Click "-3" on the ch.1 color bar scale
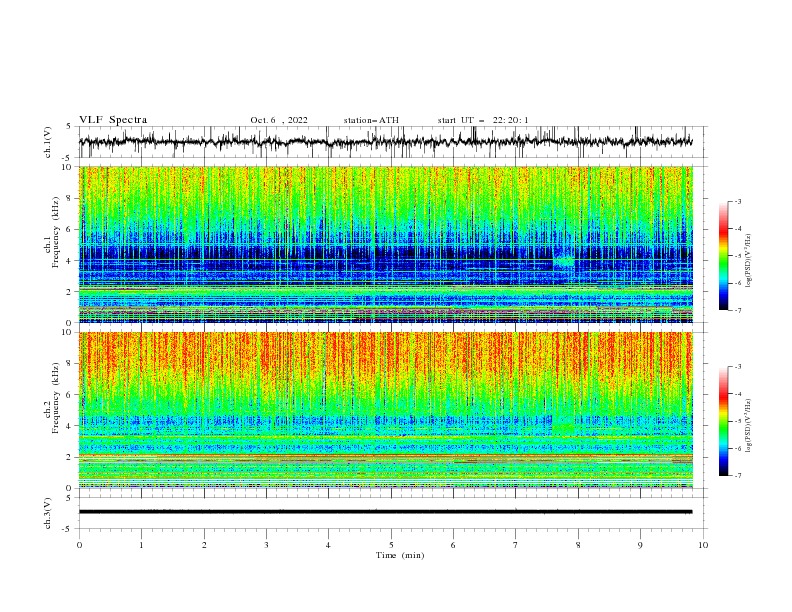Viewport: 792px width, 612px height. 737,202
